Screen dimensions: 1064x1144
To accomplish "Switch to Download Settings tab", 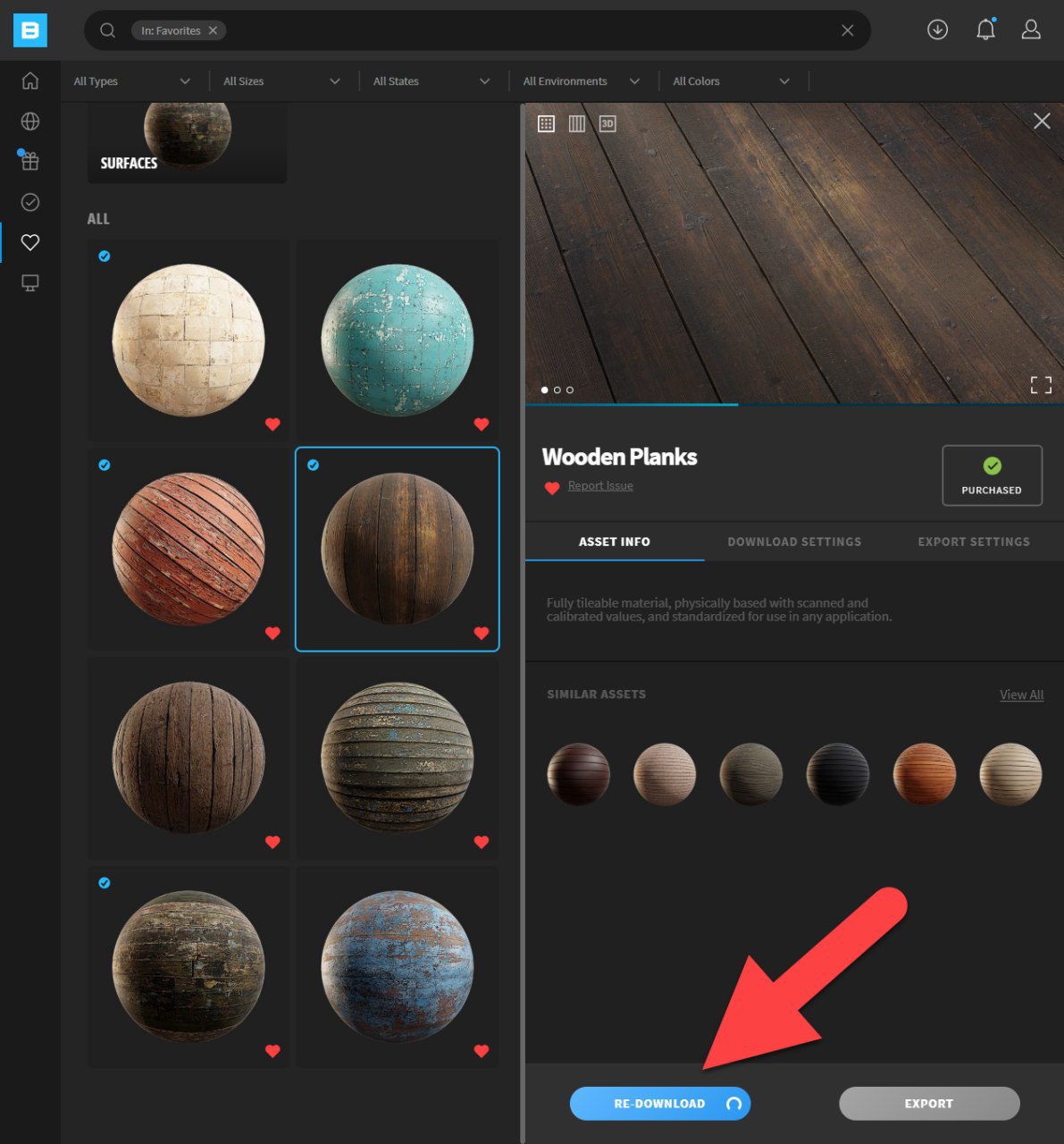I will [x=794, y=542].
